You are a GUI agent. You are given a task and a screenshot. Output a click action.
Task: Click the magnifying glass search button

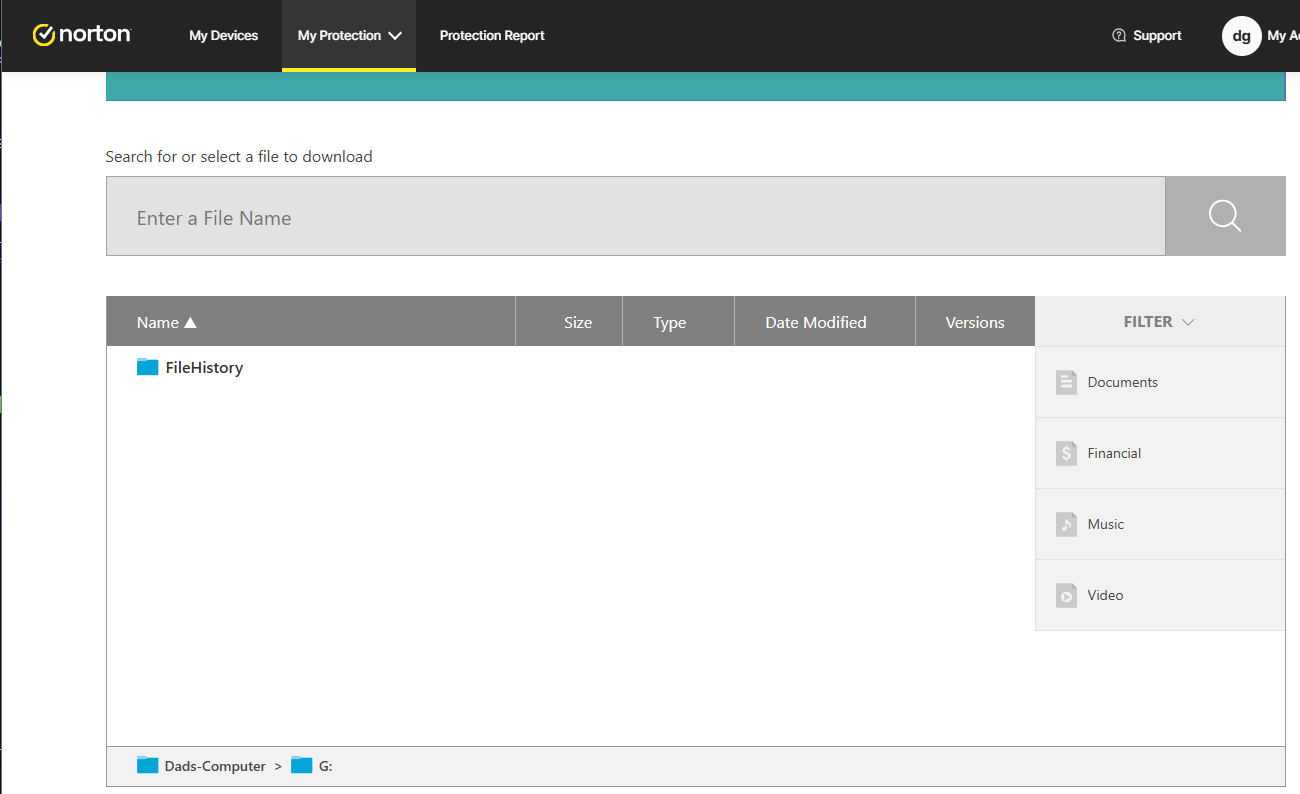coord(1224,216)
